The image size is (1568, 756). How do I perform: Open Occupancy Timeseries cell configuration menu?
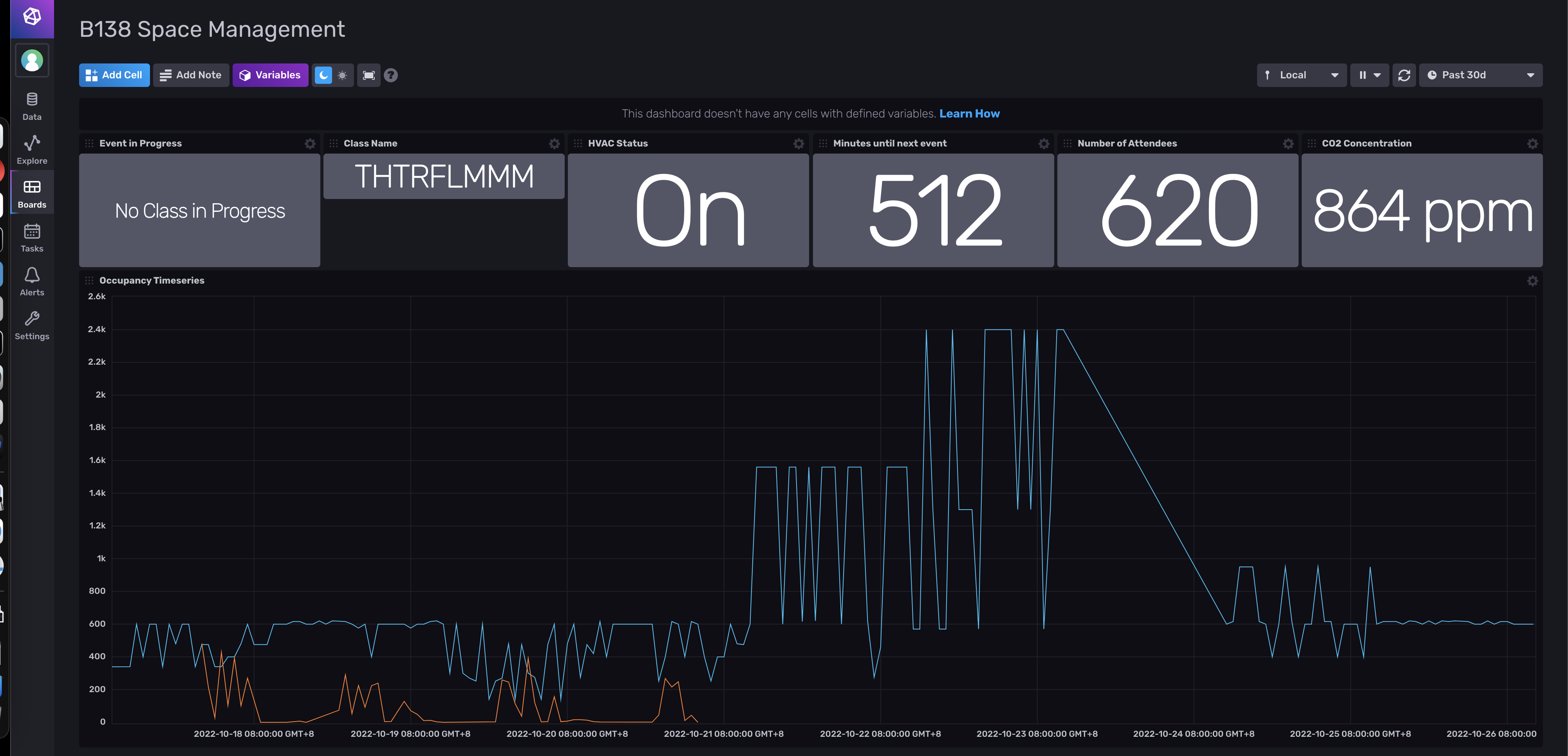(1533, 280)
